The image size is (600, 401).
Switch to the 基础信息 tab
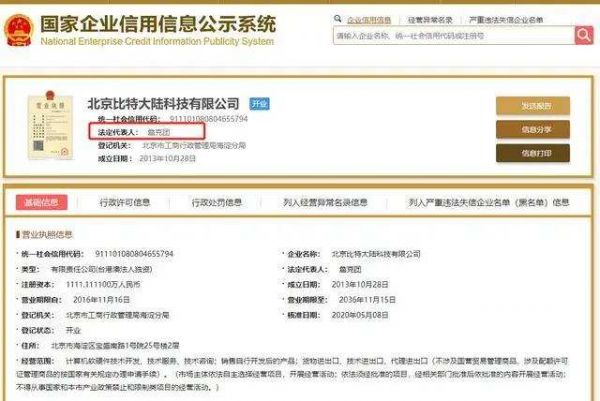[x=41, y=202]
